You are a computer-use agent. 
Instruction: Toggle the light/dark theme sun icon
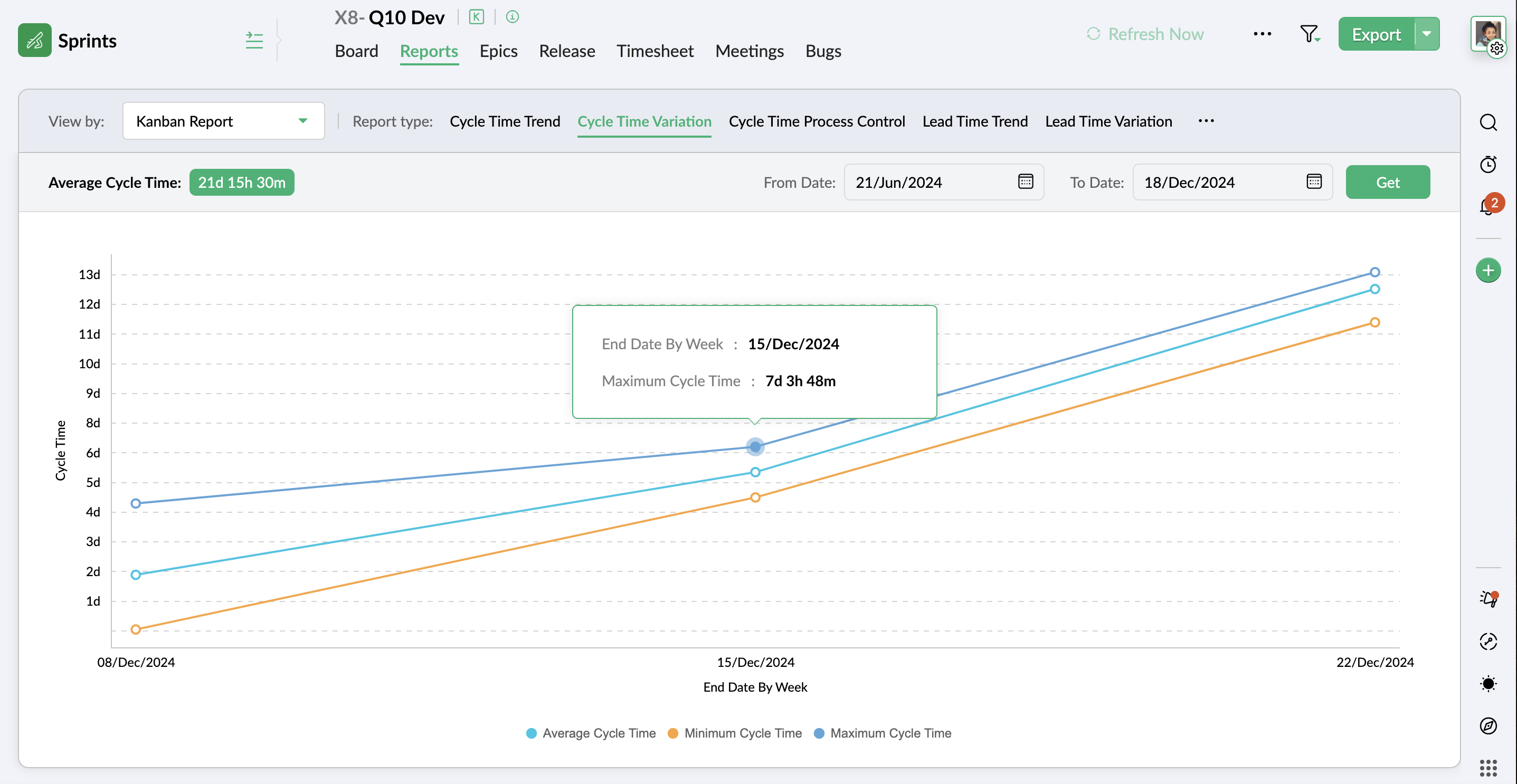coord(1488,684)
